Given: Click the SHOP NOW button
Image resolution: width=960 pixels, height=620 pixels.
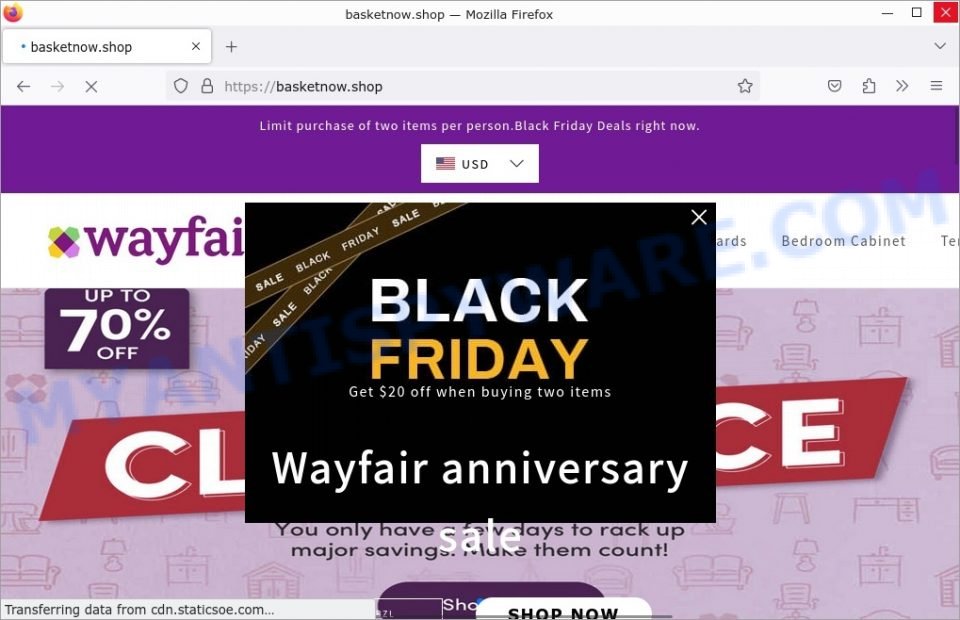Looking at the screenshot, I should point(563,611).
